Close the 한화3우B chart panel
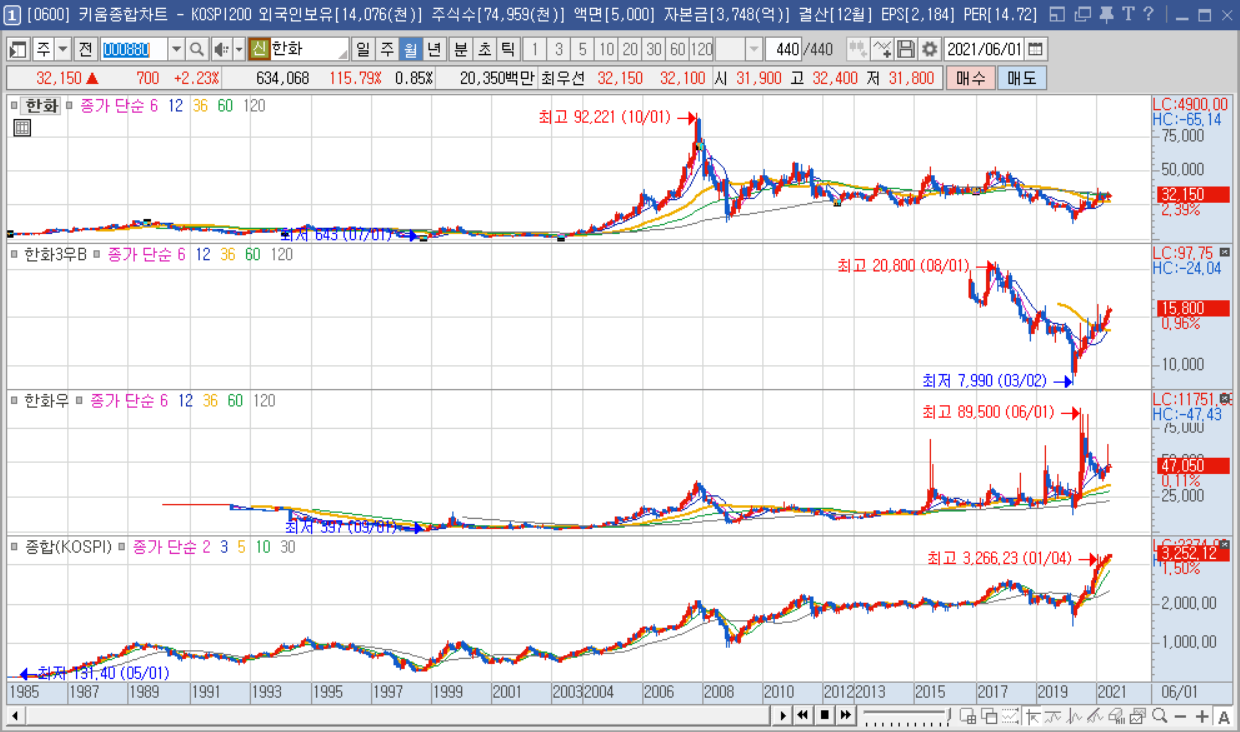This screenshot has height=732, width=1240. click(1225, 252)
